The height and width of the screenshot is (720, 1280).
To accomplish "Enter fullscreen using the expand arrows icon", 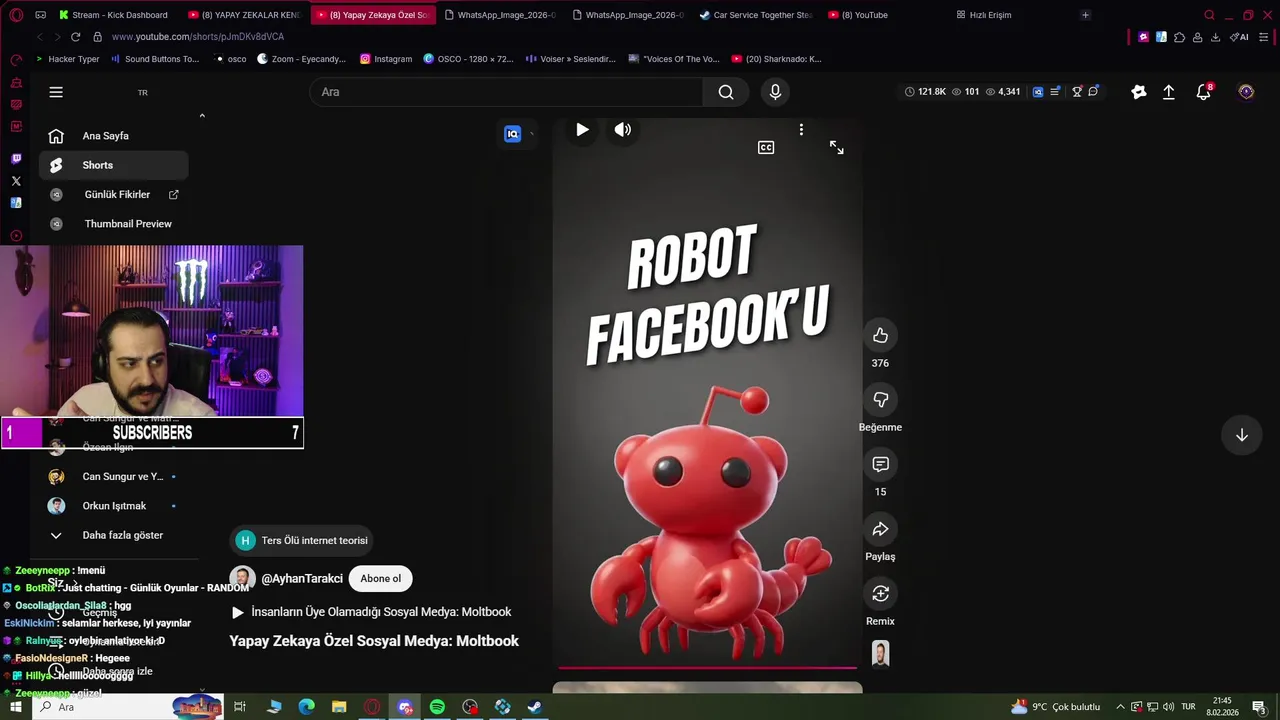I will pos(837,147).
